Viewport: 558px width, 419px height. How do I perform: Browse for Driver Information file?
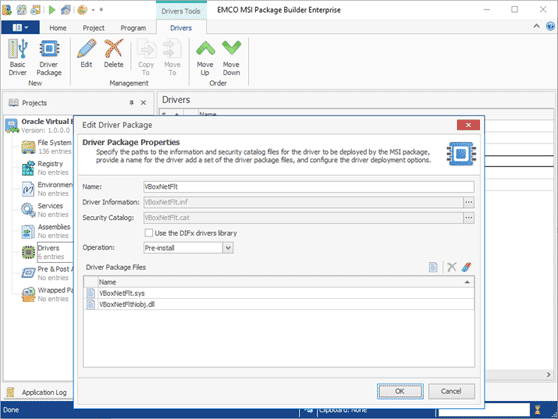pyautogui.click(x=469, y=202)
